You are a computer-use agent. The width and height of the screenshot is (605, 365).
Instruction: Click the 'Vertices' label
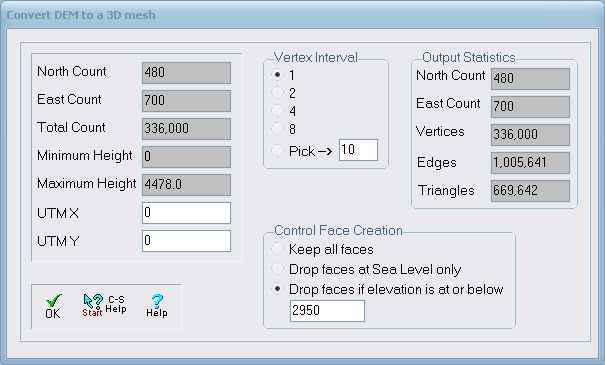tap(440, 132)
